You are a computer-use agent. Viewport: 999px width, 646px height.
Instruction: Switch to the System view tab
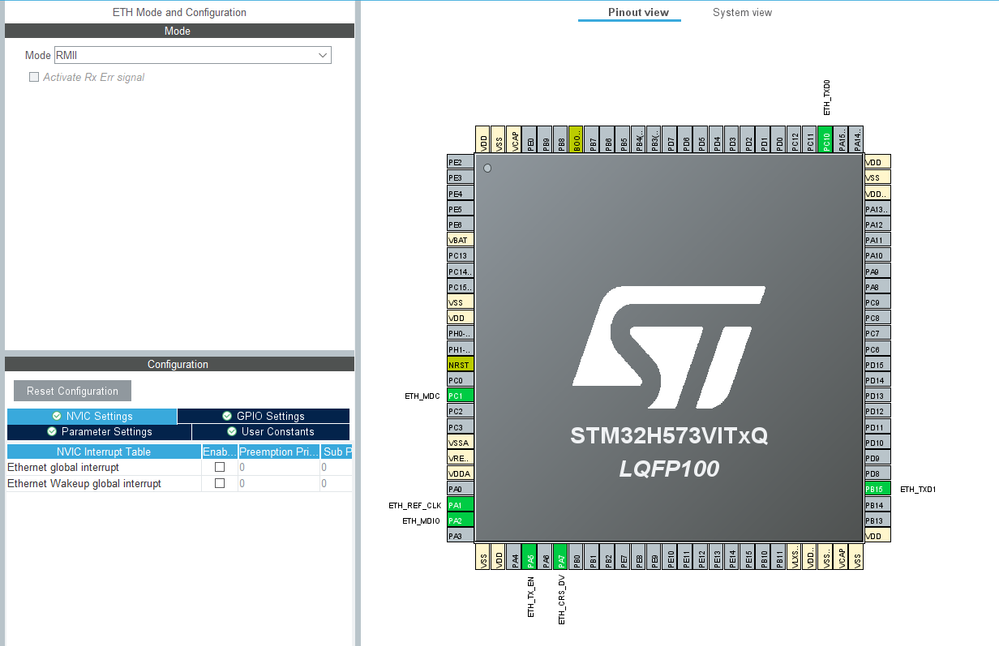(742, 13)
